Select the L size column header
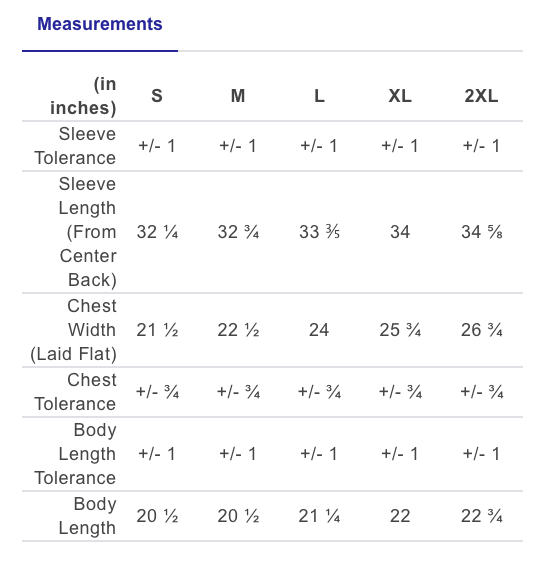The image size is (540, 566). (319, 96)
